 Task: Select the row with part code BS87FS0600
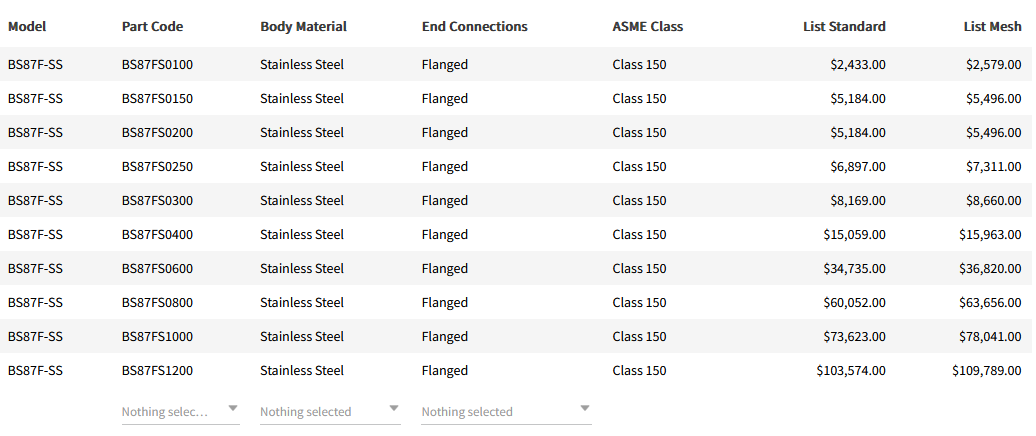coord(157,269)
